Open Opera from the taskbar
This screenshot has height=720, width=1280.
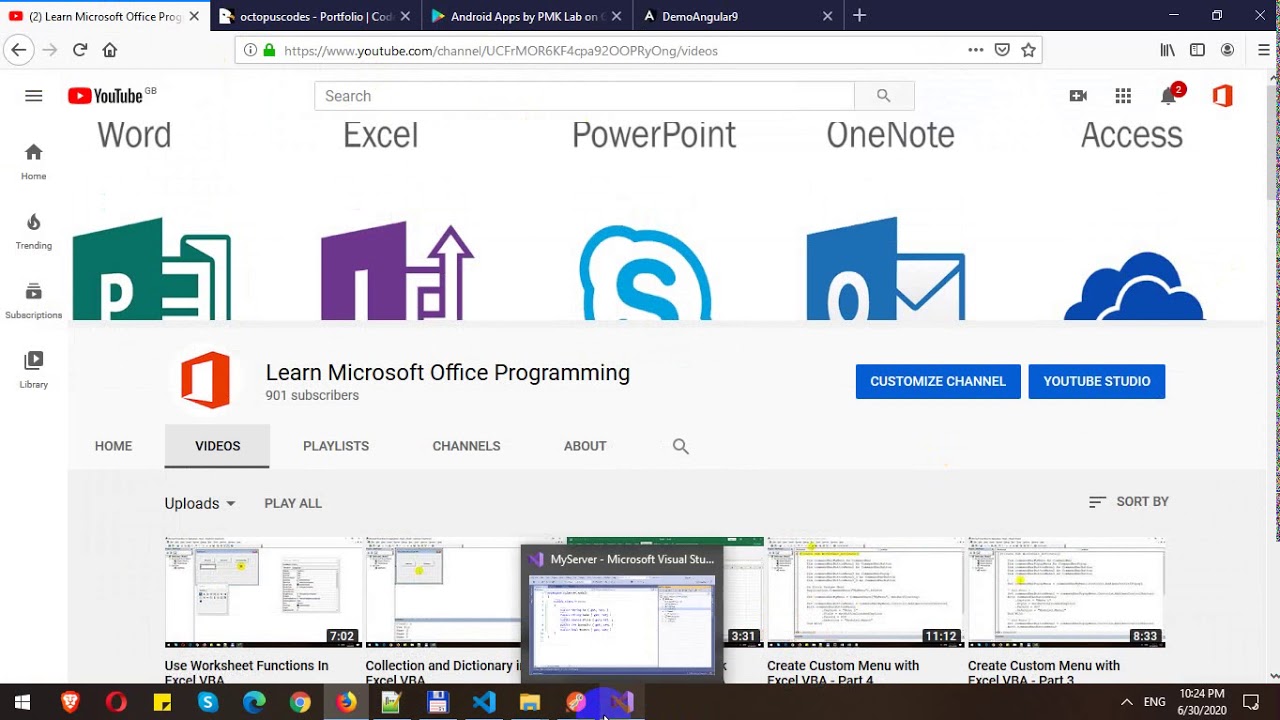click(116, 702)
